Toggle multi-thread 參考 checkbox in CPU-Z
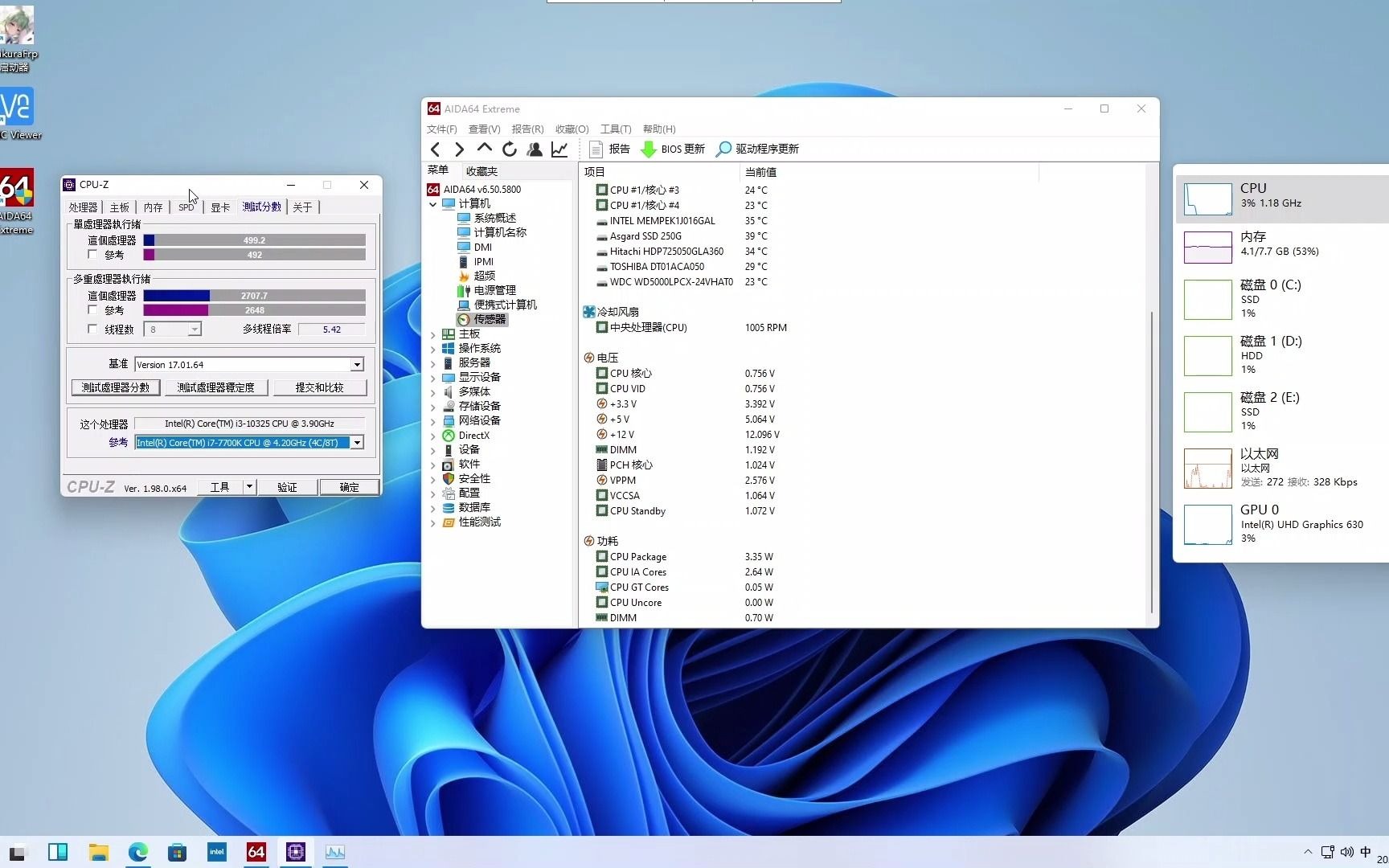 click(92, 310)
